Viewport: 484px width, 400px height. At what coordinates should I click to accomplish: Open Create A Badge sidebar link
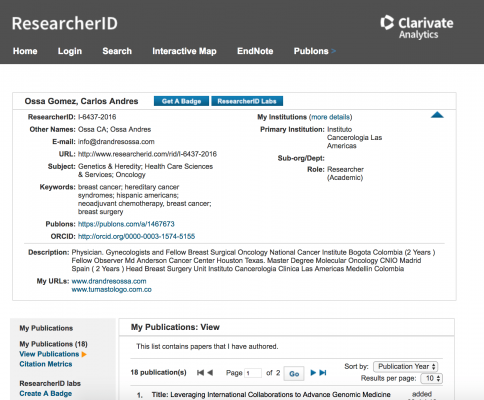[46, 393]
